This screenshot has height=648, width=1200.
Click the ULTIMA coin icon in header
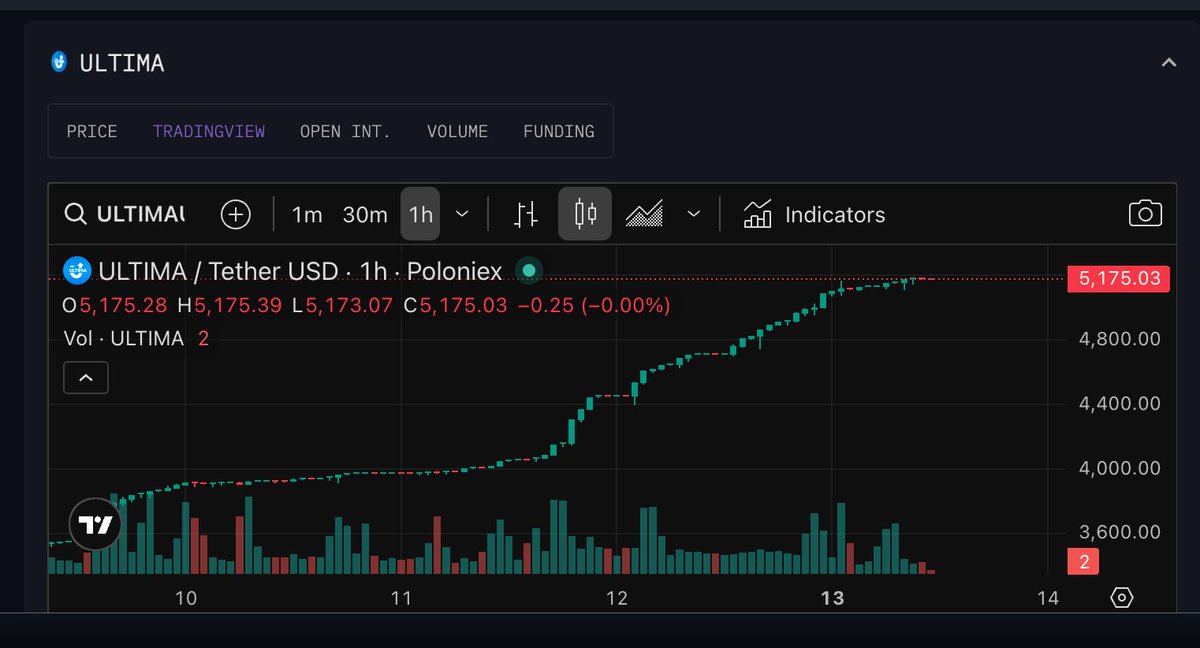[x=59, y=62]
